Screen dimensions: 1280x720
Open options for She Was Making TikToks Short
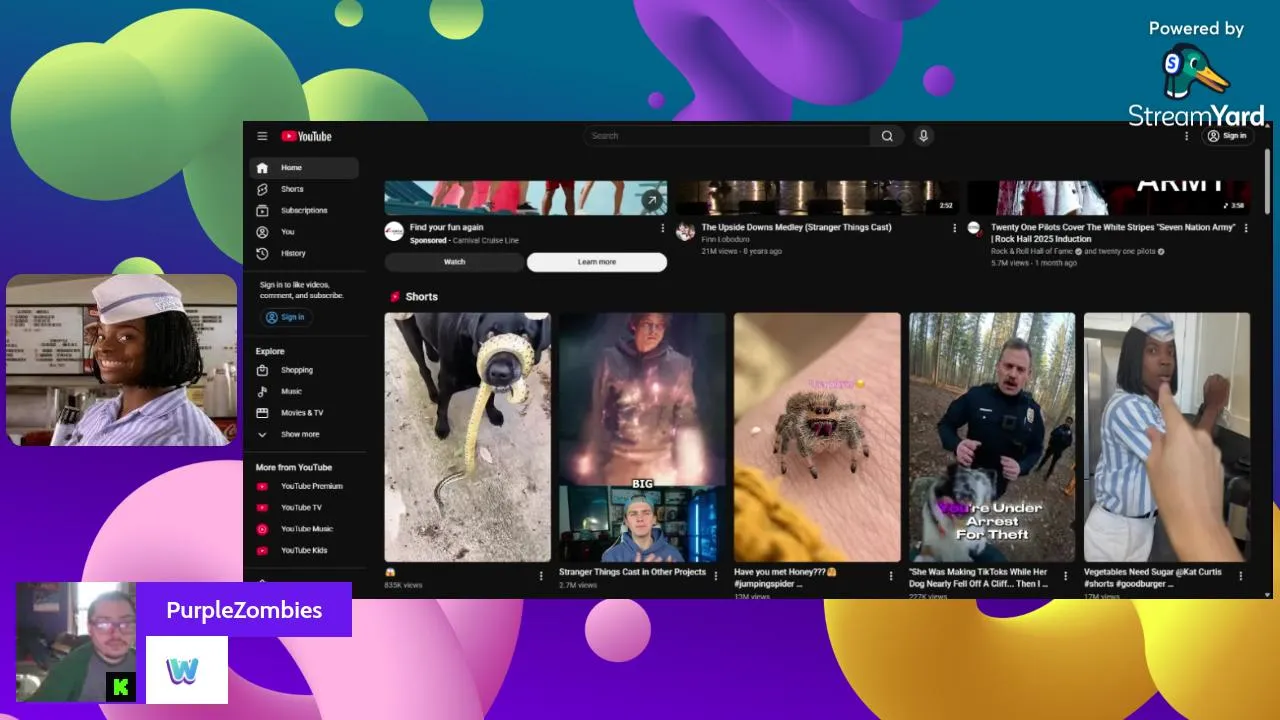(1066, 576)
